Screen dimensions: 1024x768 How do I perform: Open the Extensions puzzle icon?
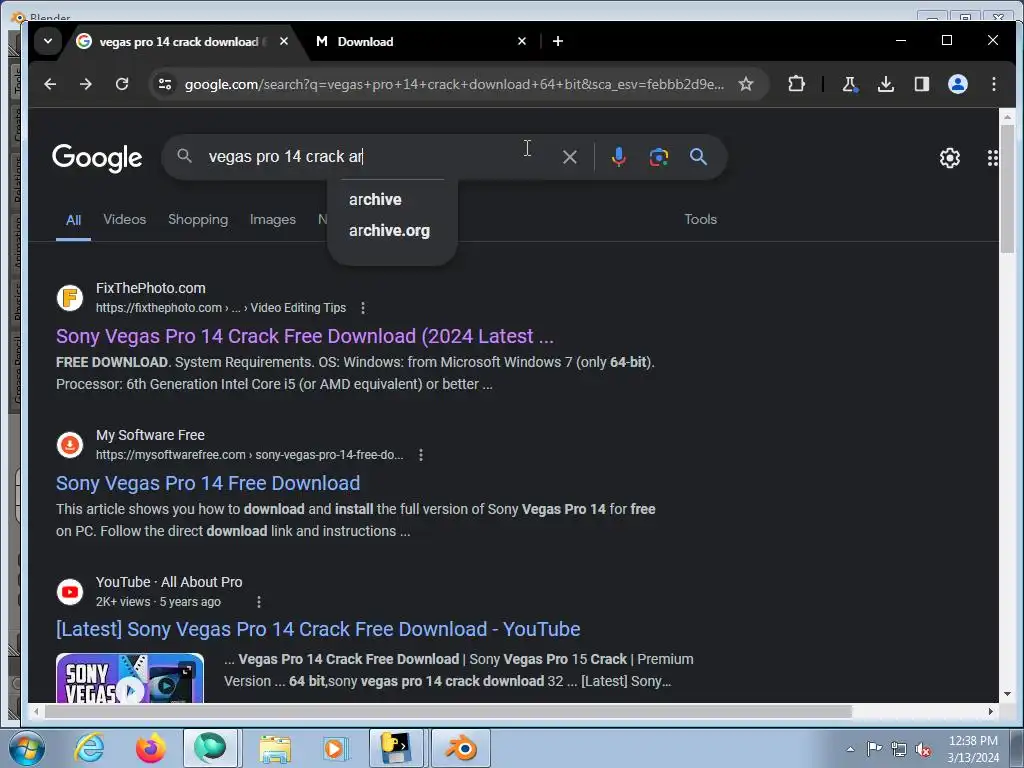(x=796, y=84)
